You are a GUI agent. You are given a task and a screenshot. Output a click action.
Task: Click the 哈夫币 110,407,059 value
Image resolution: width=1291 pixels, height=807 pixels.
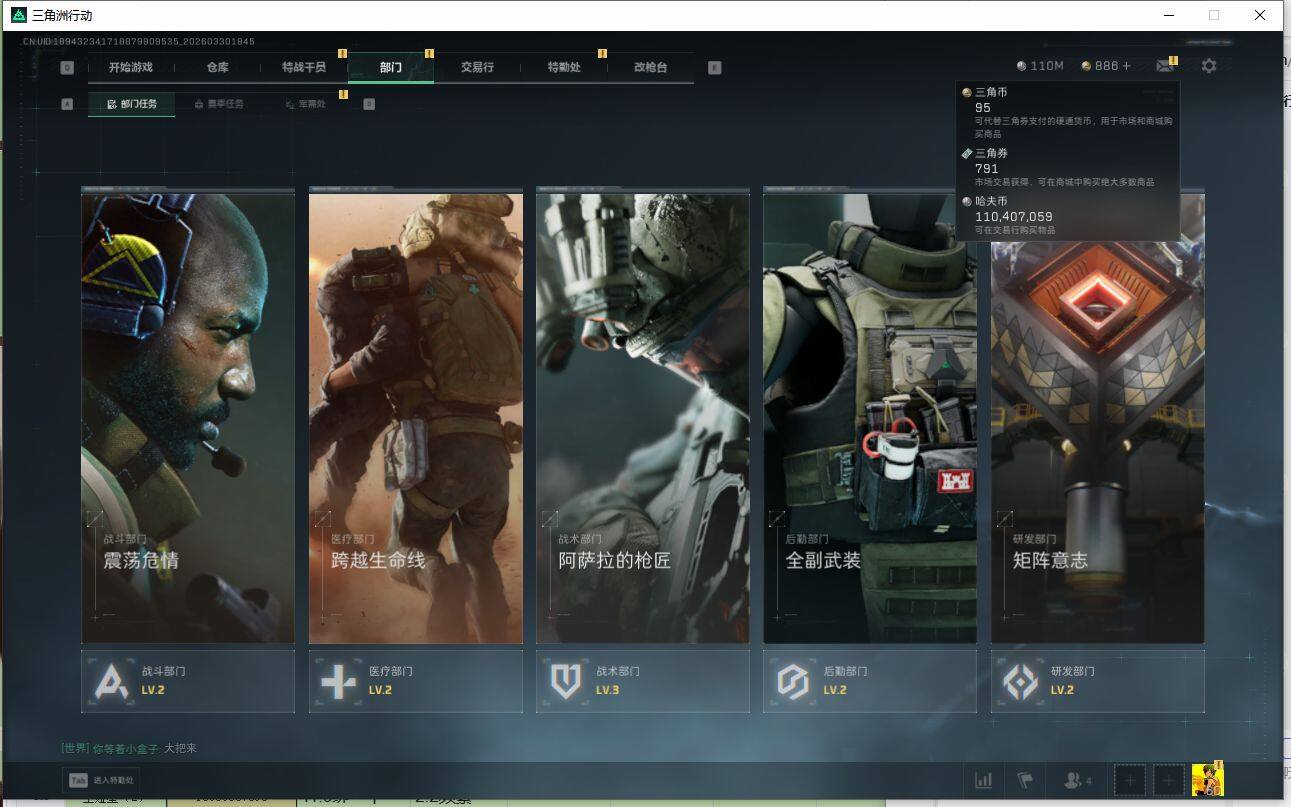tap(1014, 216)
